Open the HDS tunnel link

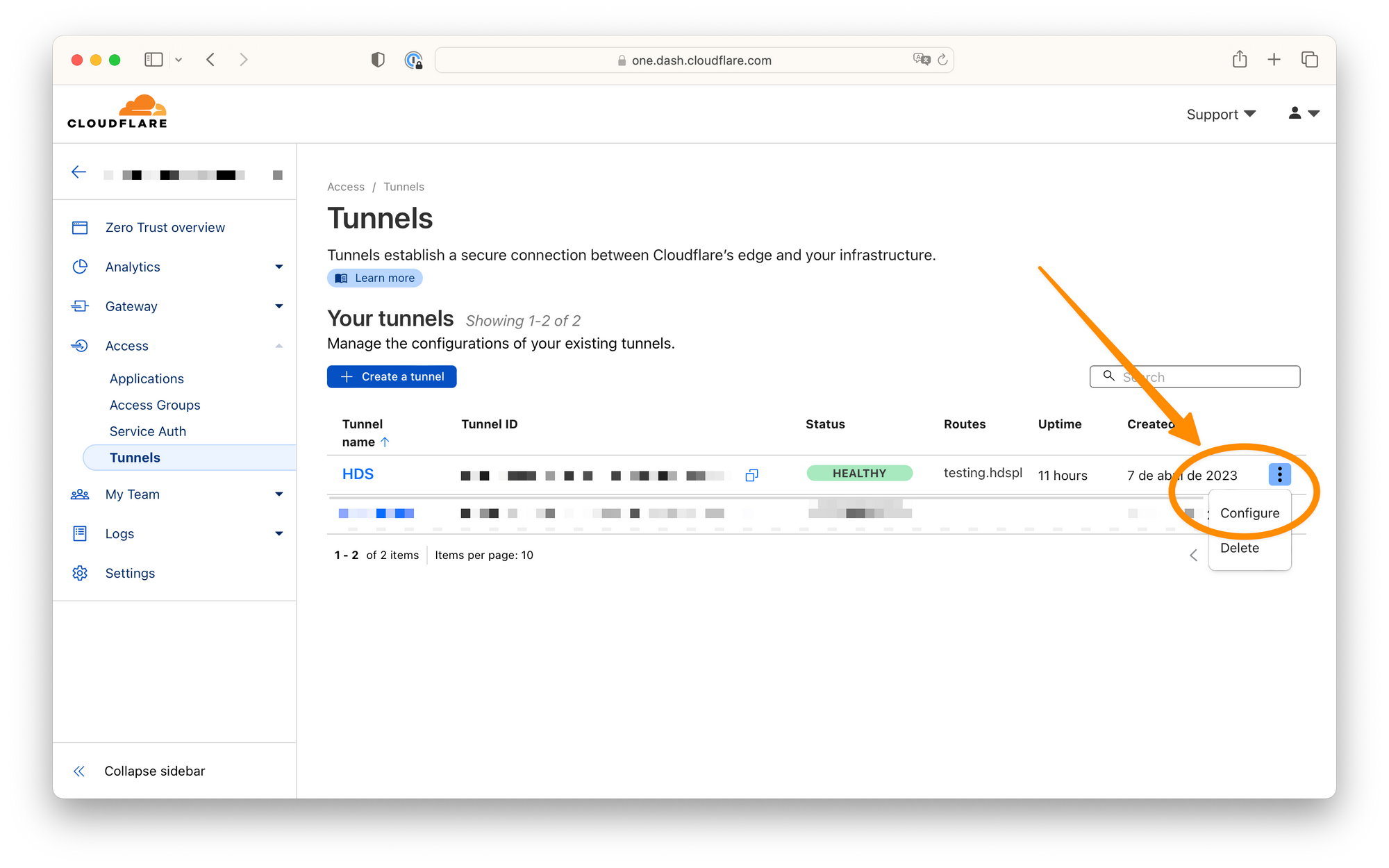pos(358,474)
